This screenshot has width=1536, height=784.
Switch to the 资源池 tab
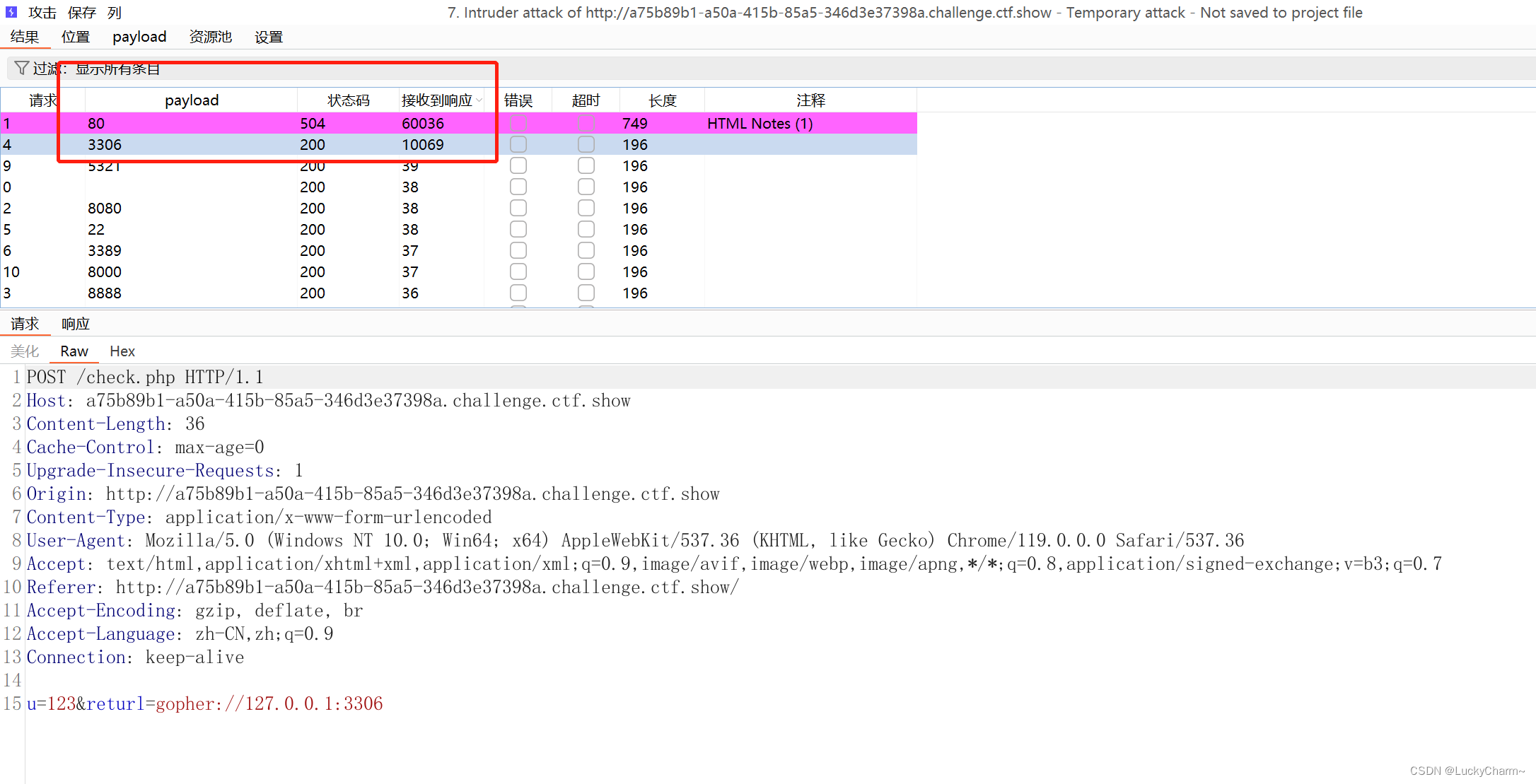tap(211, 37)
